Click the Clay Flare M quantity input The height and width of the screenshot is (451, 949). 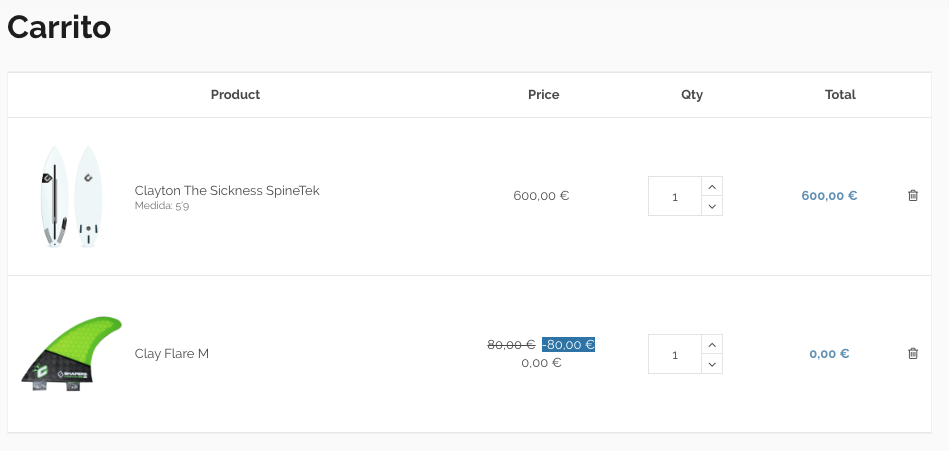(675, 355)
